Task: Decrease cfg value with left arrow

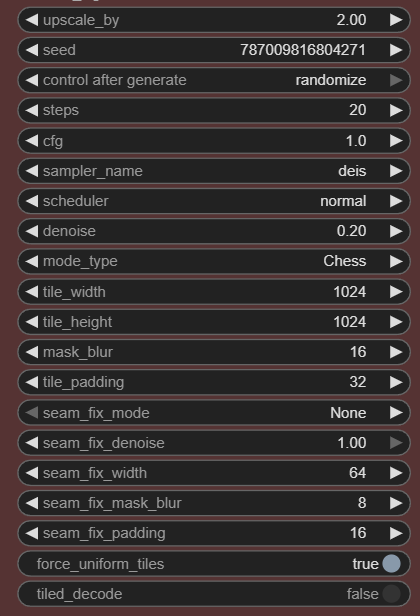Action: click(32, 141)
